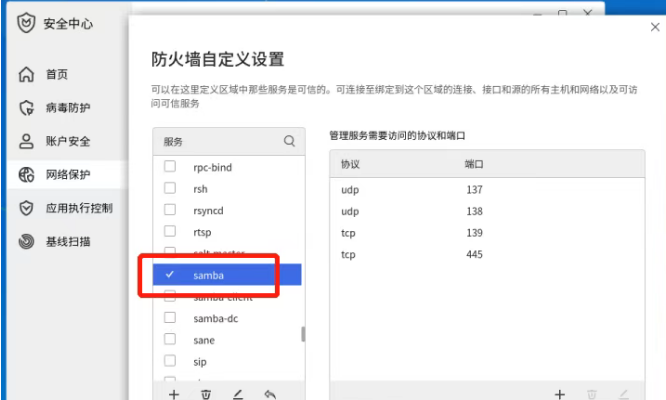Click the search icon in the services header

tap(289, 142)
